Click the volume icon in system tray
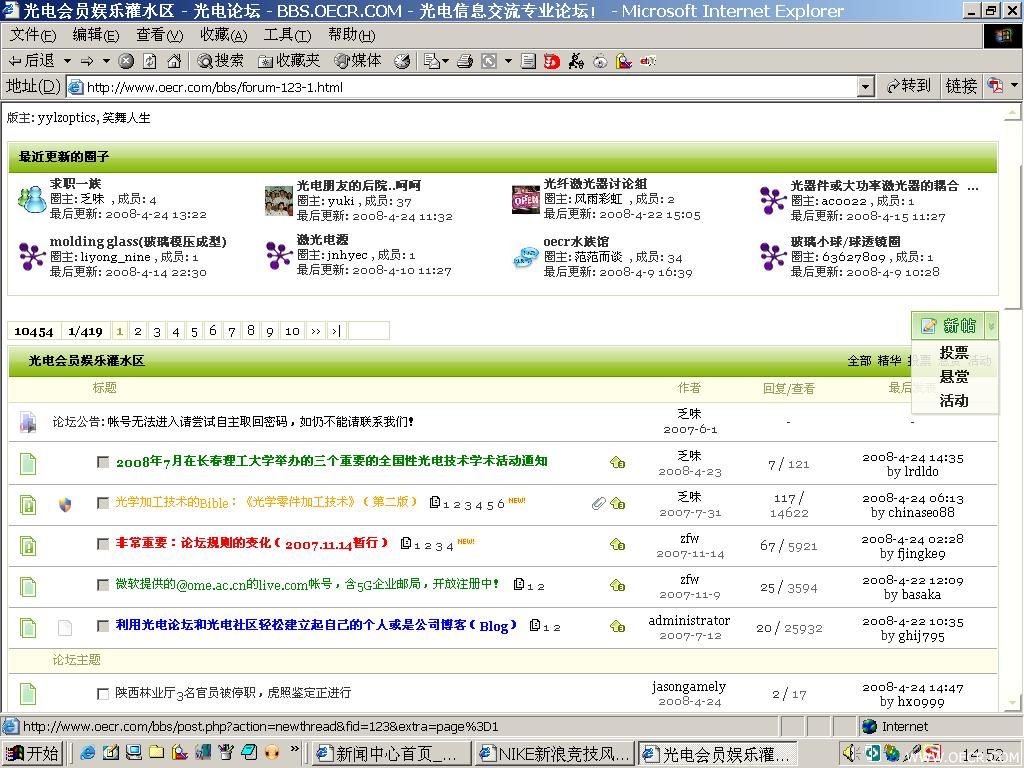 (x=850, y=753)
